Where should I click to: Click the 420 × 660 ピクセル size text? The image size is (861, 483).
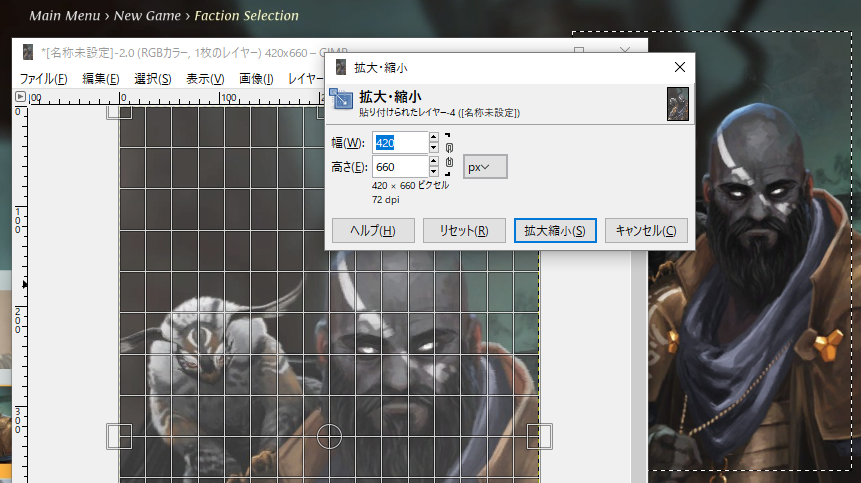click(x=410, y=186)
